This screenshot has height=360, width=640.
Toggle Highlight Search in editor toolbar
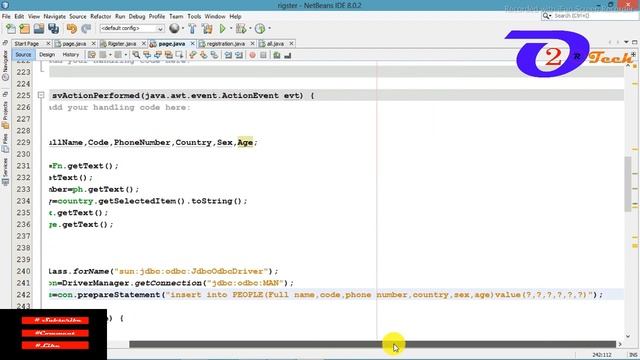coord(168,55)
